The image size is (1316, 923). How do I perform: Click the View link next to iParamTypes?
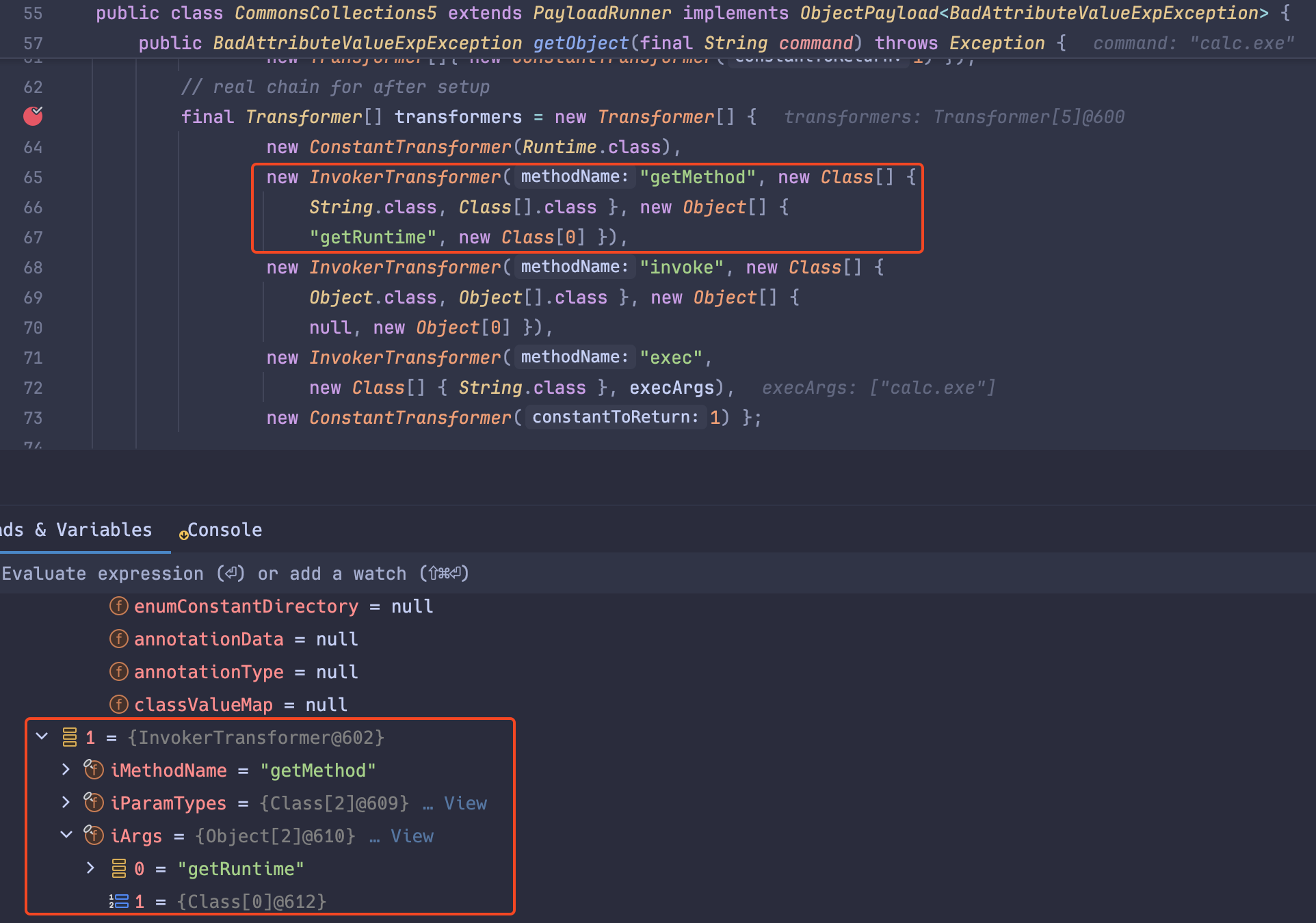pos(465,803)
